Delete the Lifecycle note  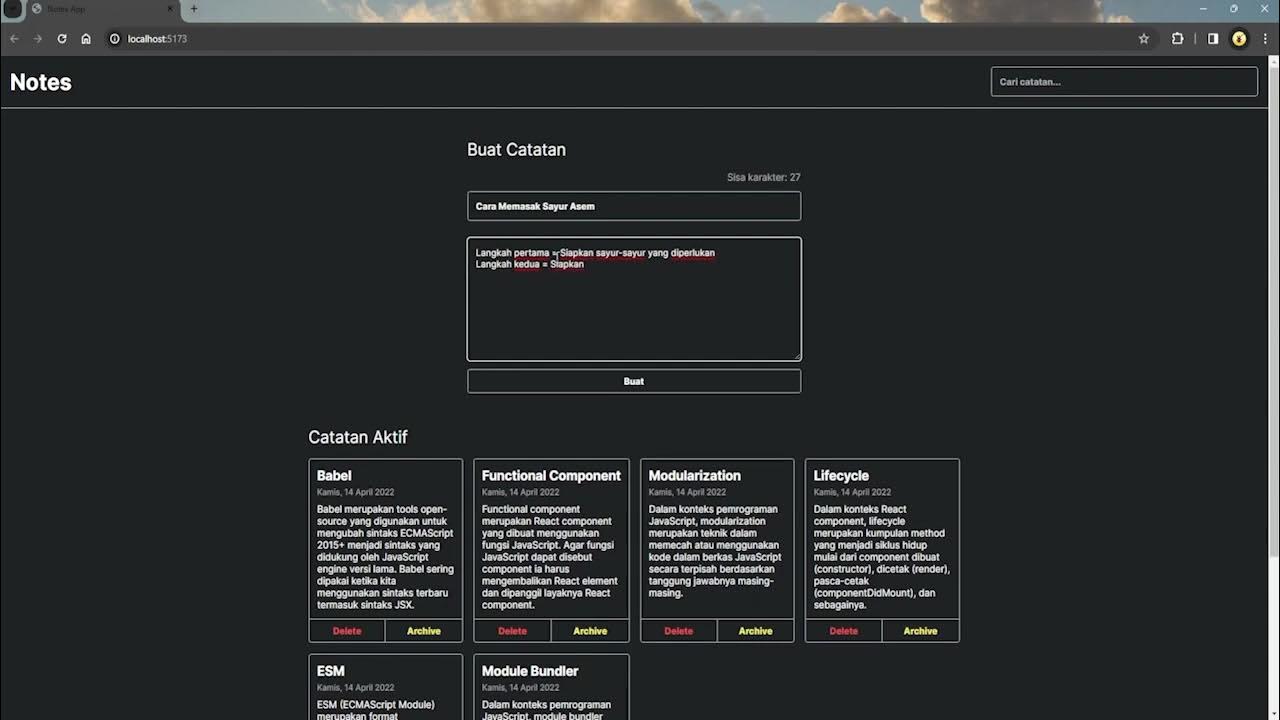844,631
